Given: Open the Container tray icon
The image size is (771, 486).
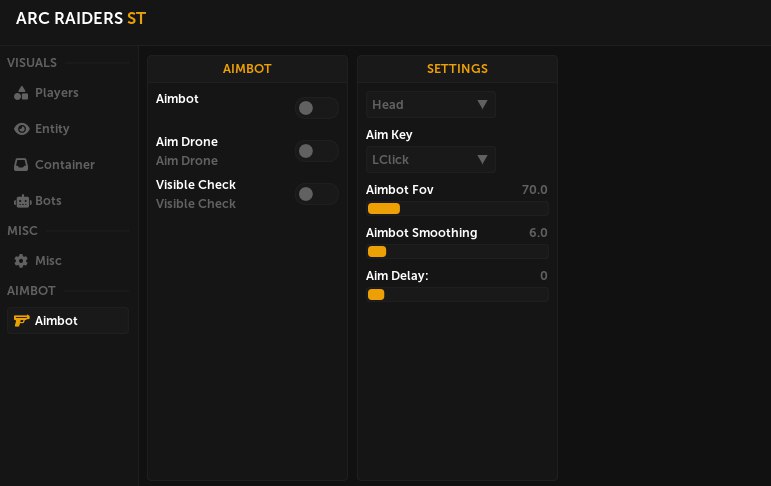Looking at the screenshot, I should (x=21, y=165).
